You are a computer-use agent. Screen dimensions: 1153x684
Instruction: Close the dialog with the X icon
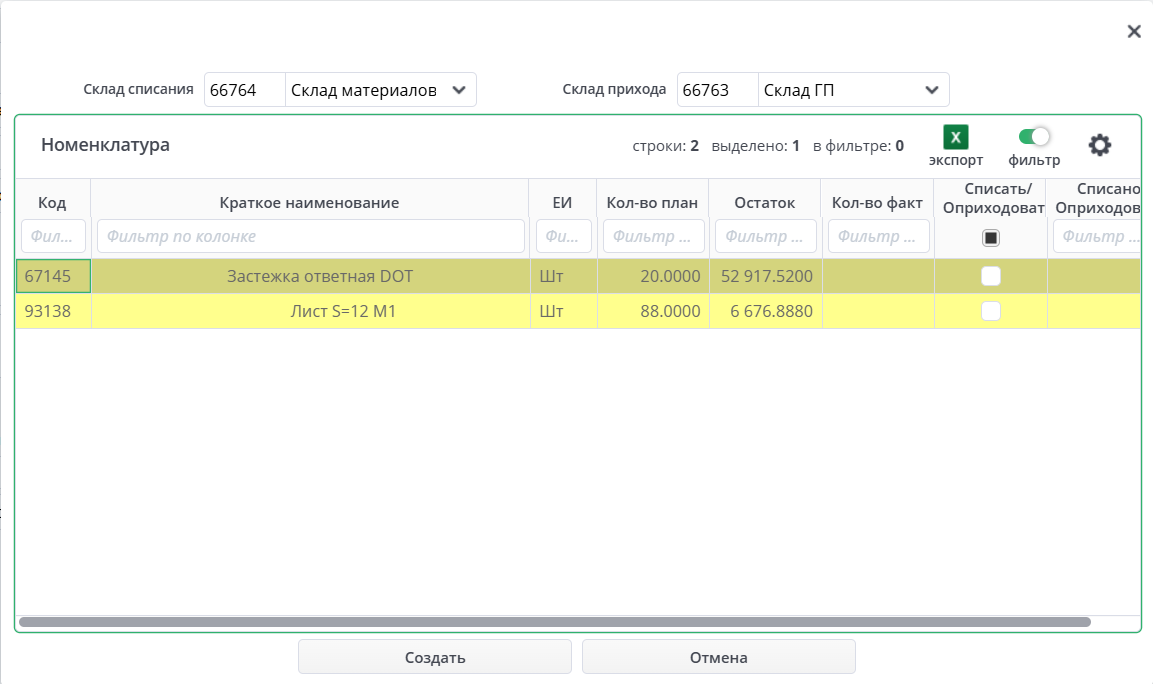point(1134,31)
